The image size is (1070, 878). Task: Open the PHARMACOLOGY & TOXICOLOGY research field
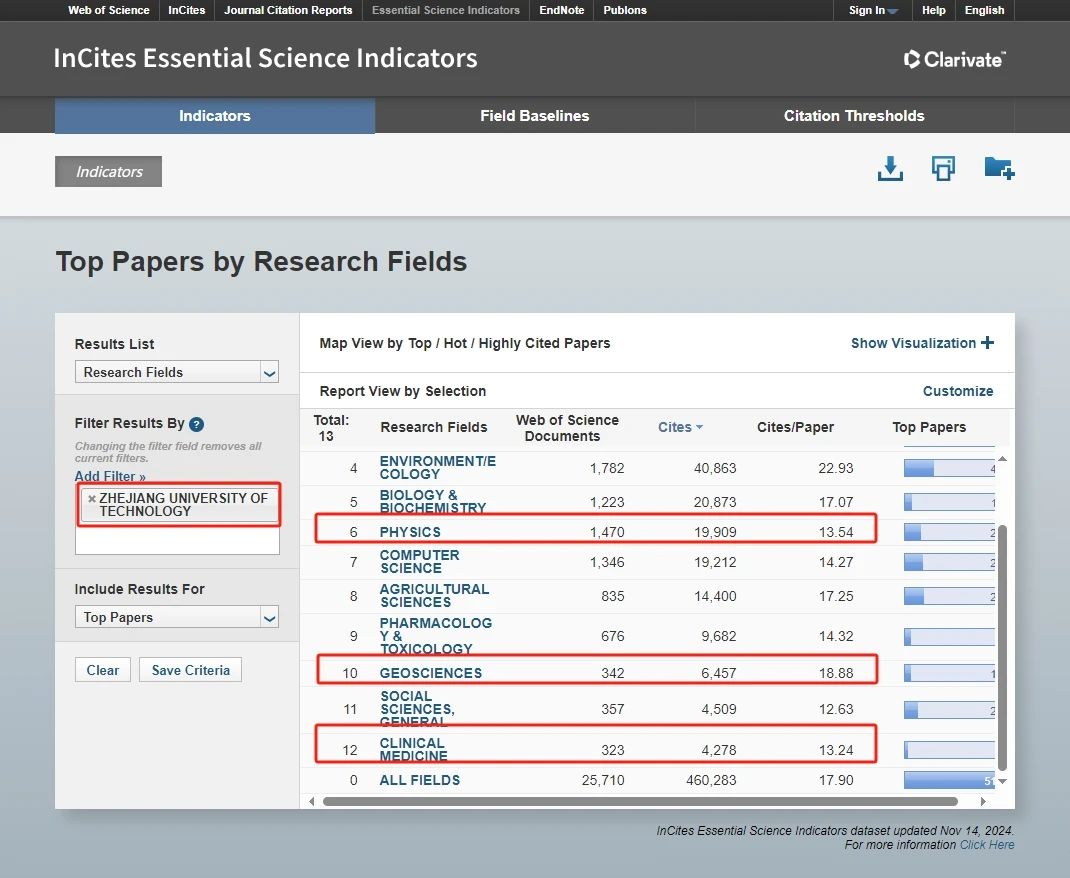point(435,636)
